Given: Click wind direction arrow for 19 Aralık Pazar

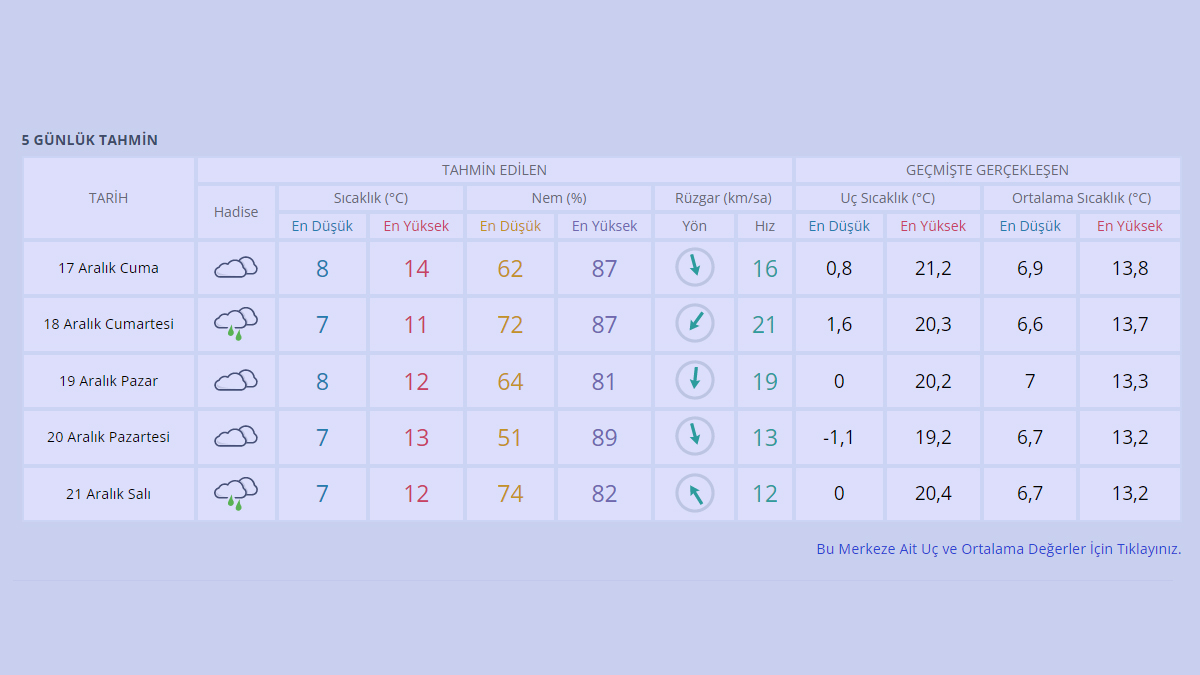Looking at the screenshot, I should [x=694, y=380].
